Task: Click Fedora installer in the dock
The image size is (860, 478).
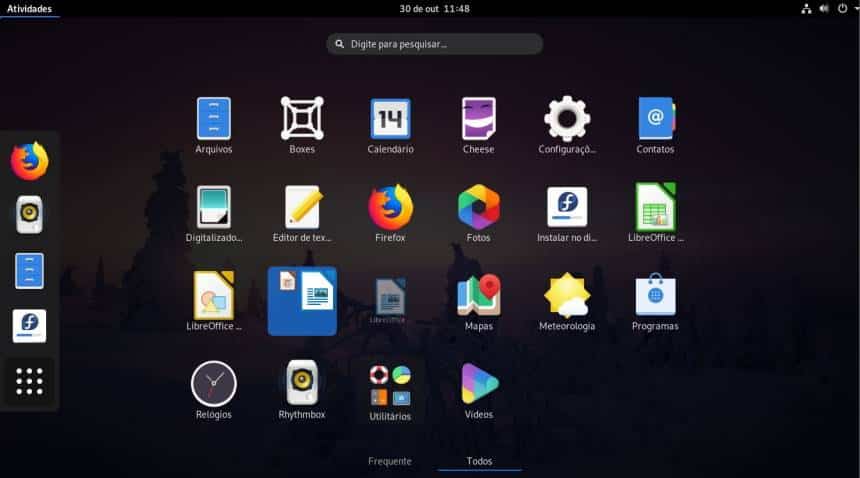Action: point(30,326)
